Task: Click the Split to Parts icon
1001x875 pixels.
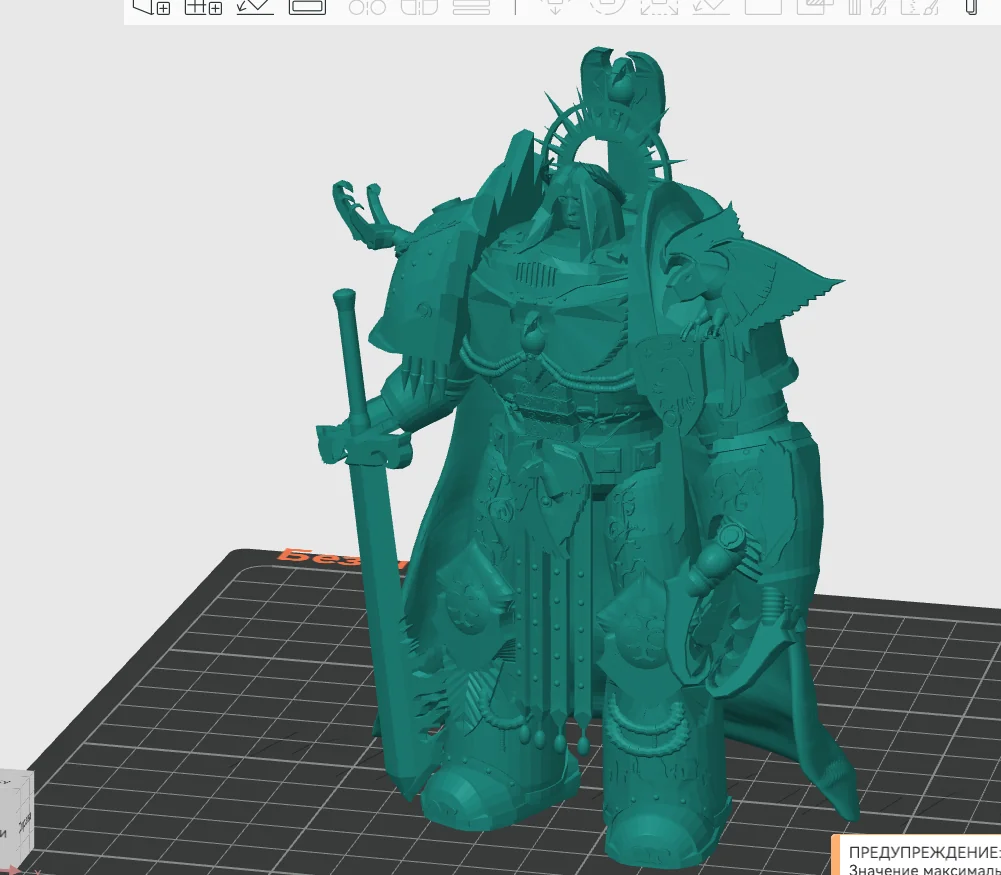Action: tap(419, 7)
